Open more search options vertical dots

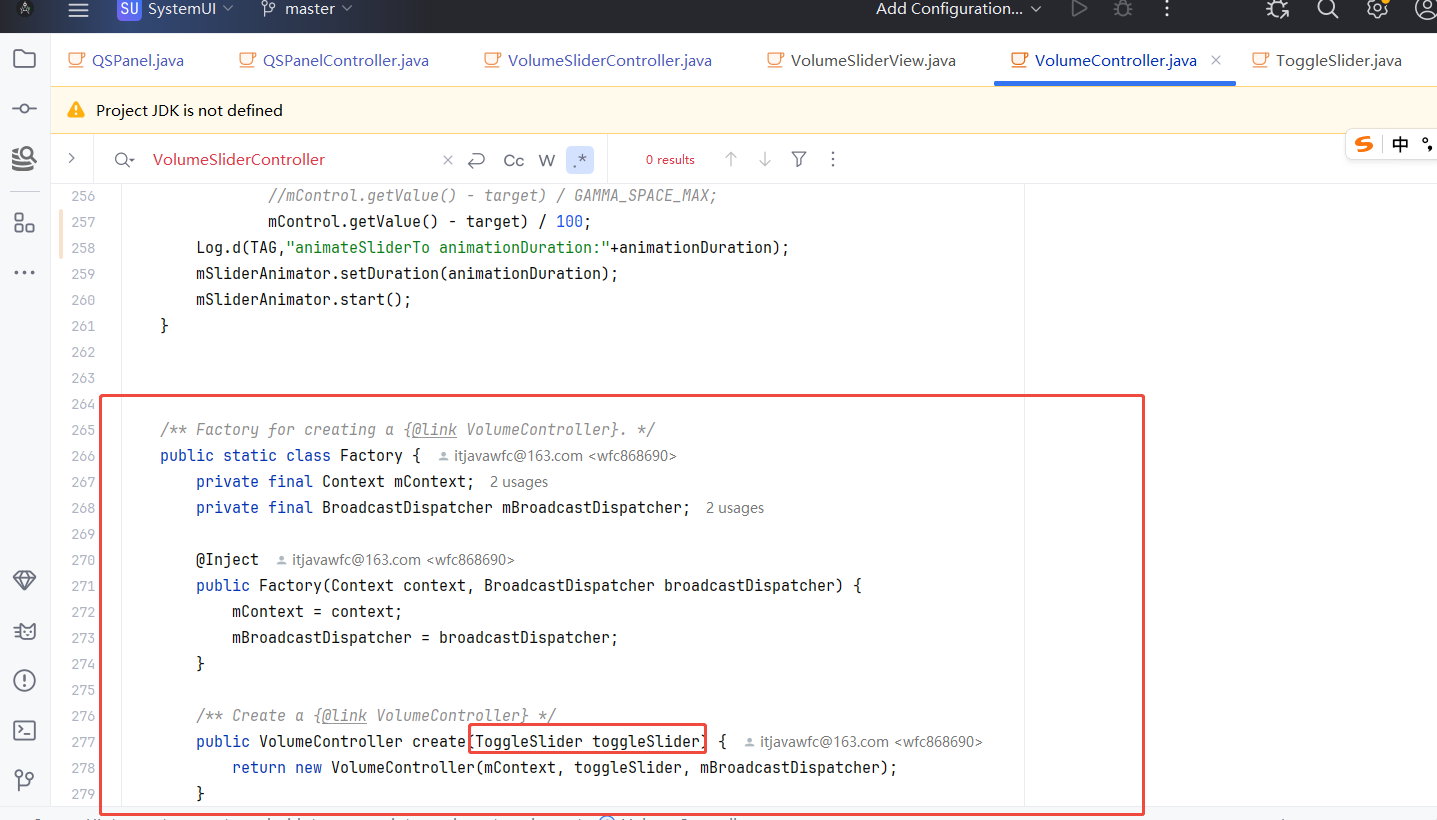(832, 159)
